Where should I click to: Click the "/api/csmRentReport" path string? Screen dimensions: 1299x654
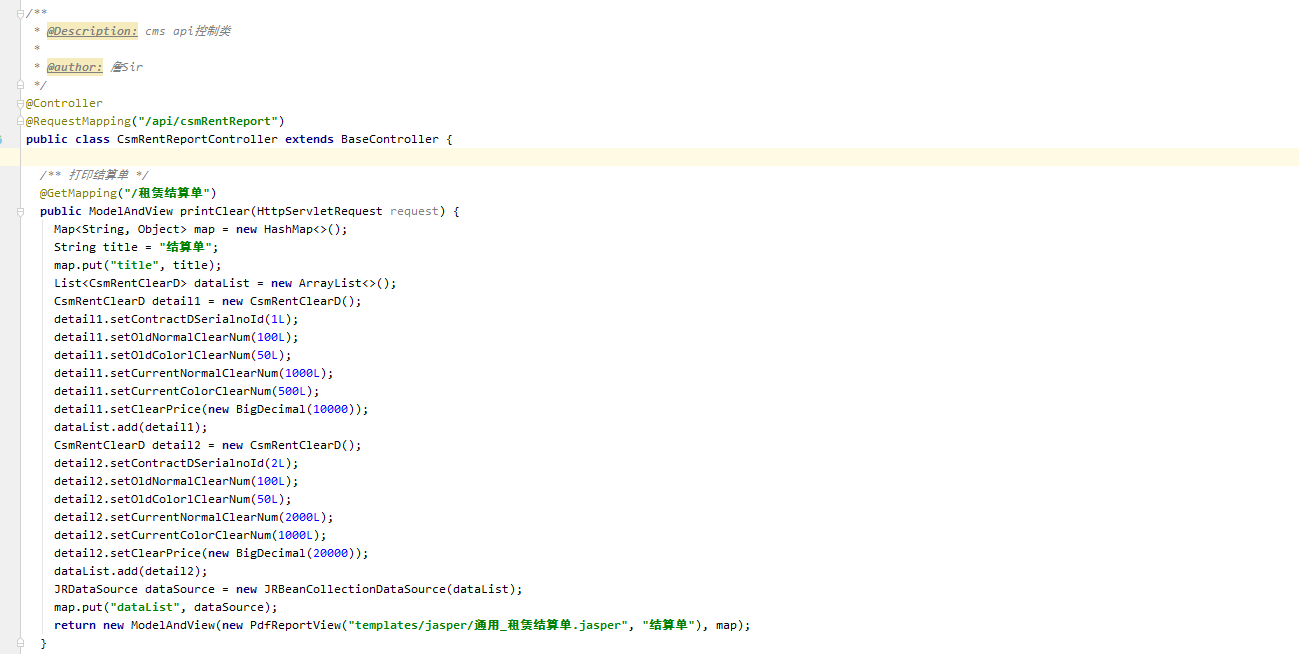(x=206, y=120)
